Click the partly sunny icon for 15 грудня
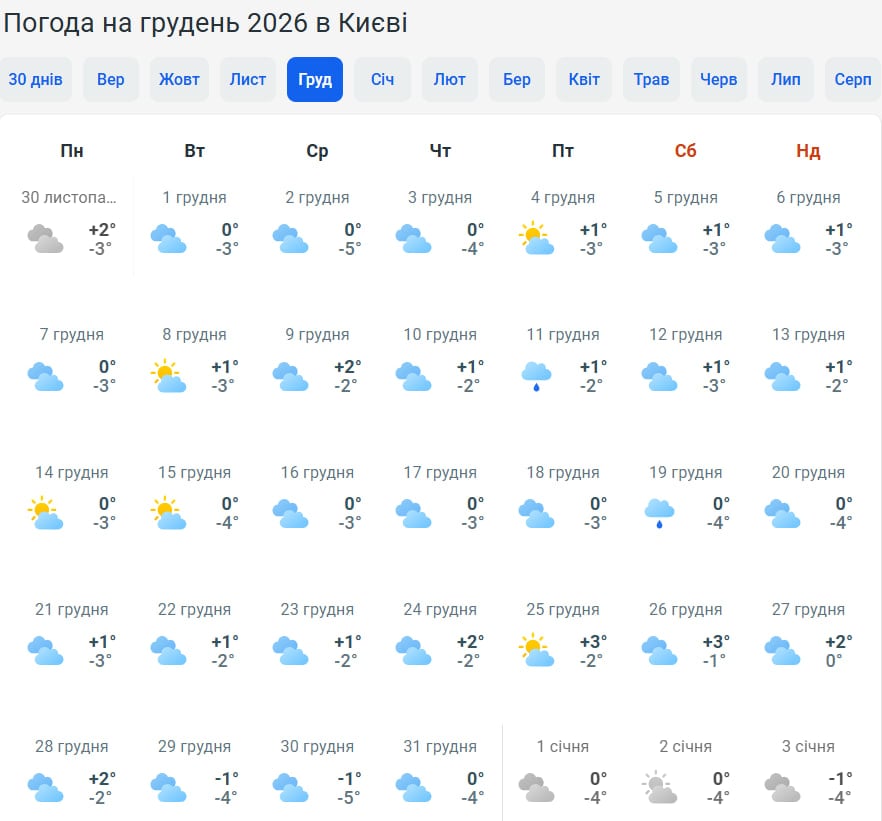882x821 pixels. coord(168,513)
